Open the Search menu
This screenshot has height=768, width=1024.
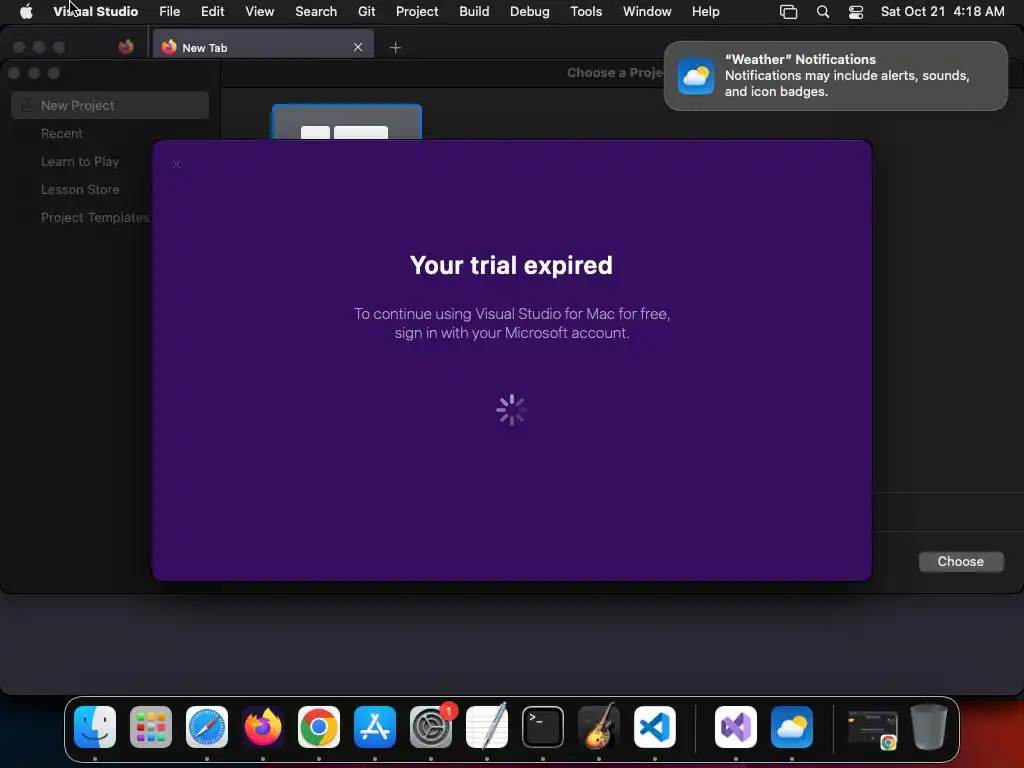[x=316, y=11]
